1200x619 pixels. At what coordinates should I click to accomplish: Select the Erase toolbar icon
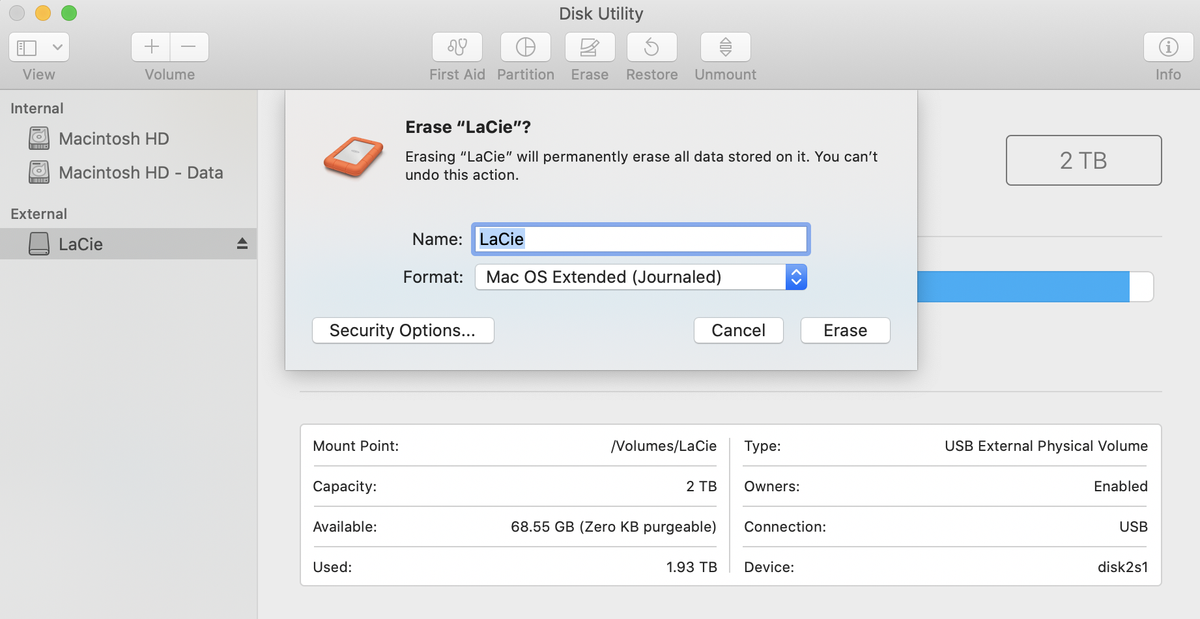[590, 47]
